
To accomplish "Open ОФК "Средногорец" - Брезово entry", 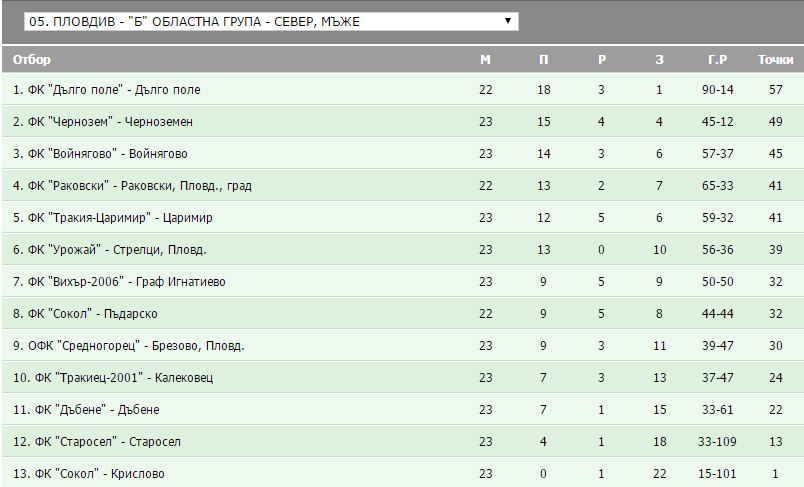I will coord(129,346).
